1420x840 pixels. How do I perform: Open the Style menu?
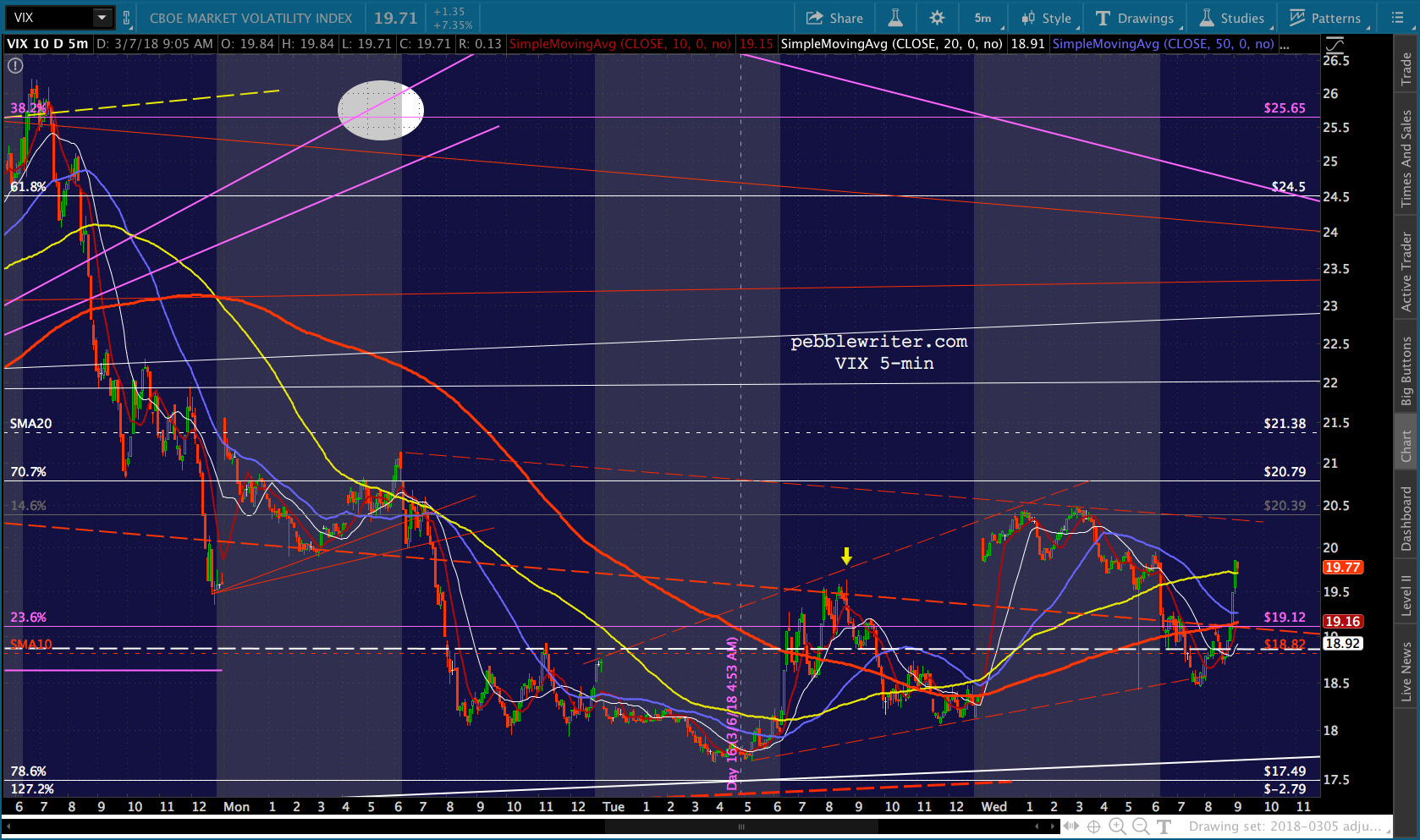pyautogui.click(x=1047, y=18)
